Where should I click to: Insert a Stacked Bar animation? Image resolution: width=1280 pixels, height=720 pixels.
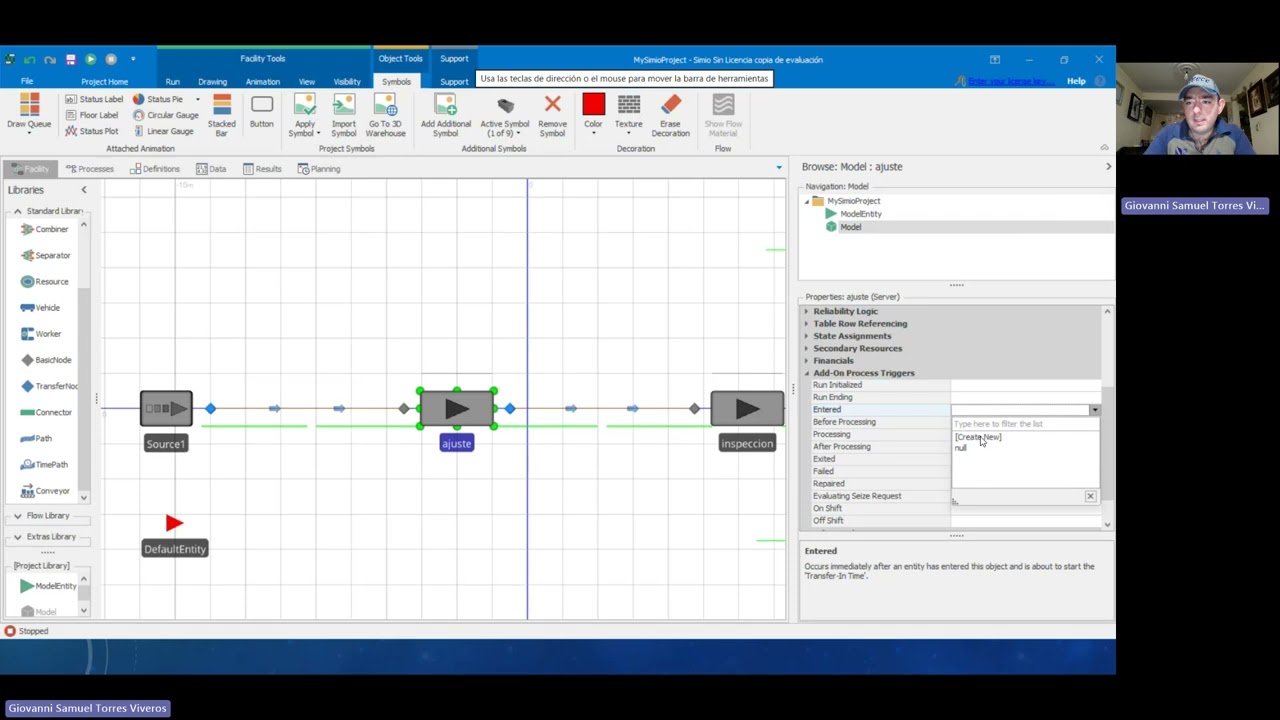click(x=222, y=116)
